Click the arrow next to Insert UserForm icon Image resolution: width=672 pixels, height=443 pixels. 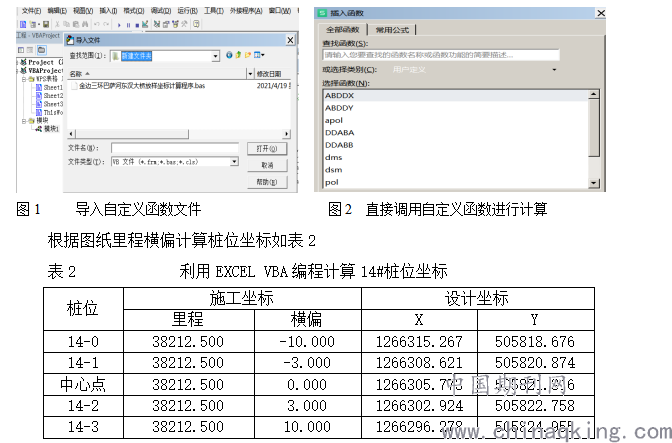click(39, 24)
